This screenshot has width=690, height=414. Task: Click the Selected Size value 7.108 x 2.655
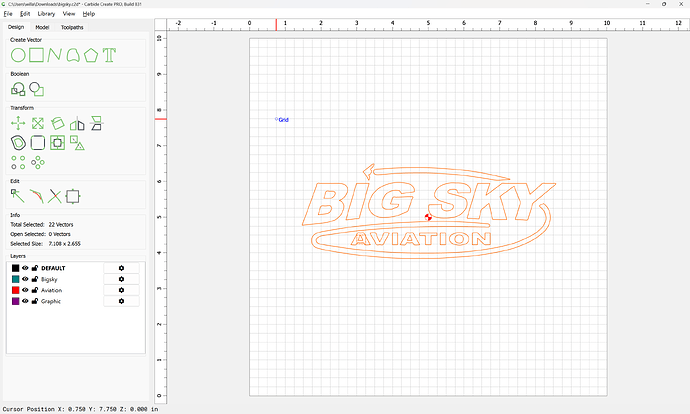pos(64,244)
